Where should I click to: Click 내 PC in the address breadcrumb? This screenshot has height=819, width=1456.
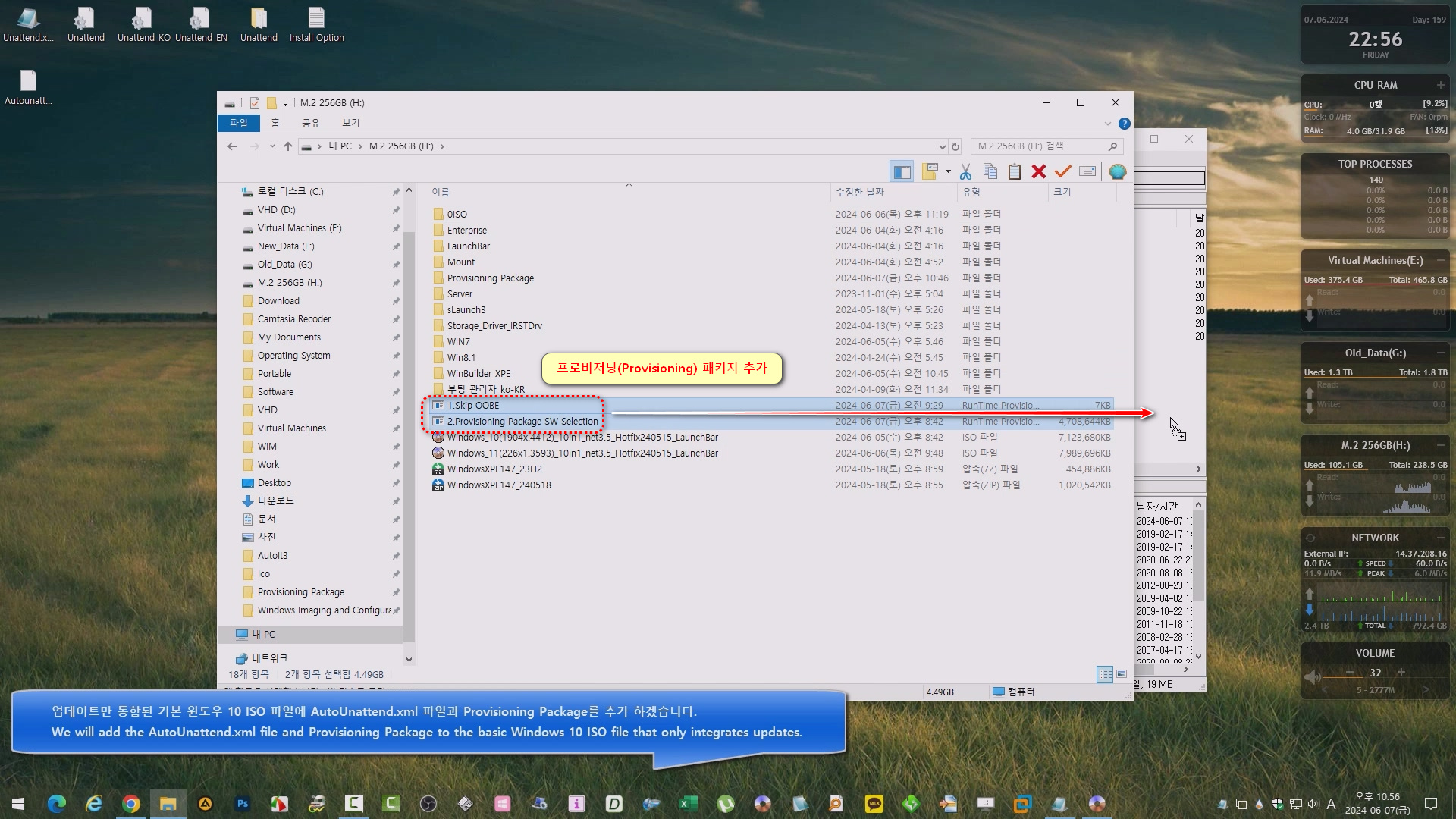[x=340, y=146]
